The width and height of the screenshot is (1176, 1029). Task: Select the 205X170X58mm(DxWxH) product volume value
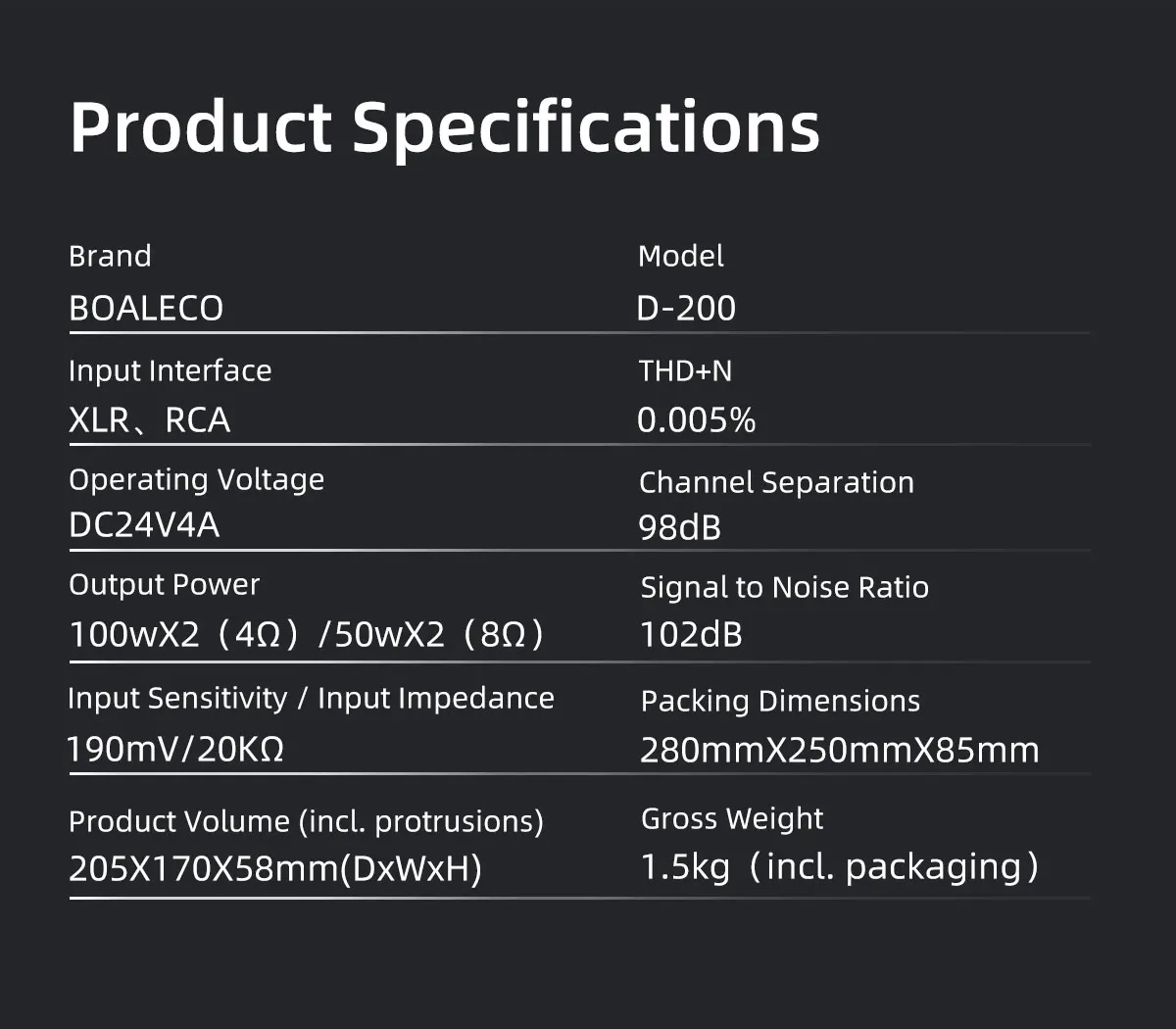(x=275, y=869)
